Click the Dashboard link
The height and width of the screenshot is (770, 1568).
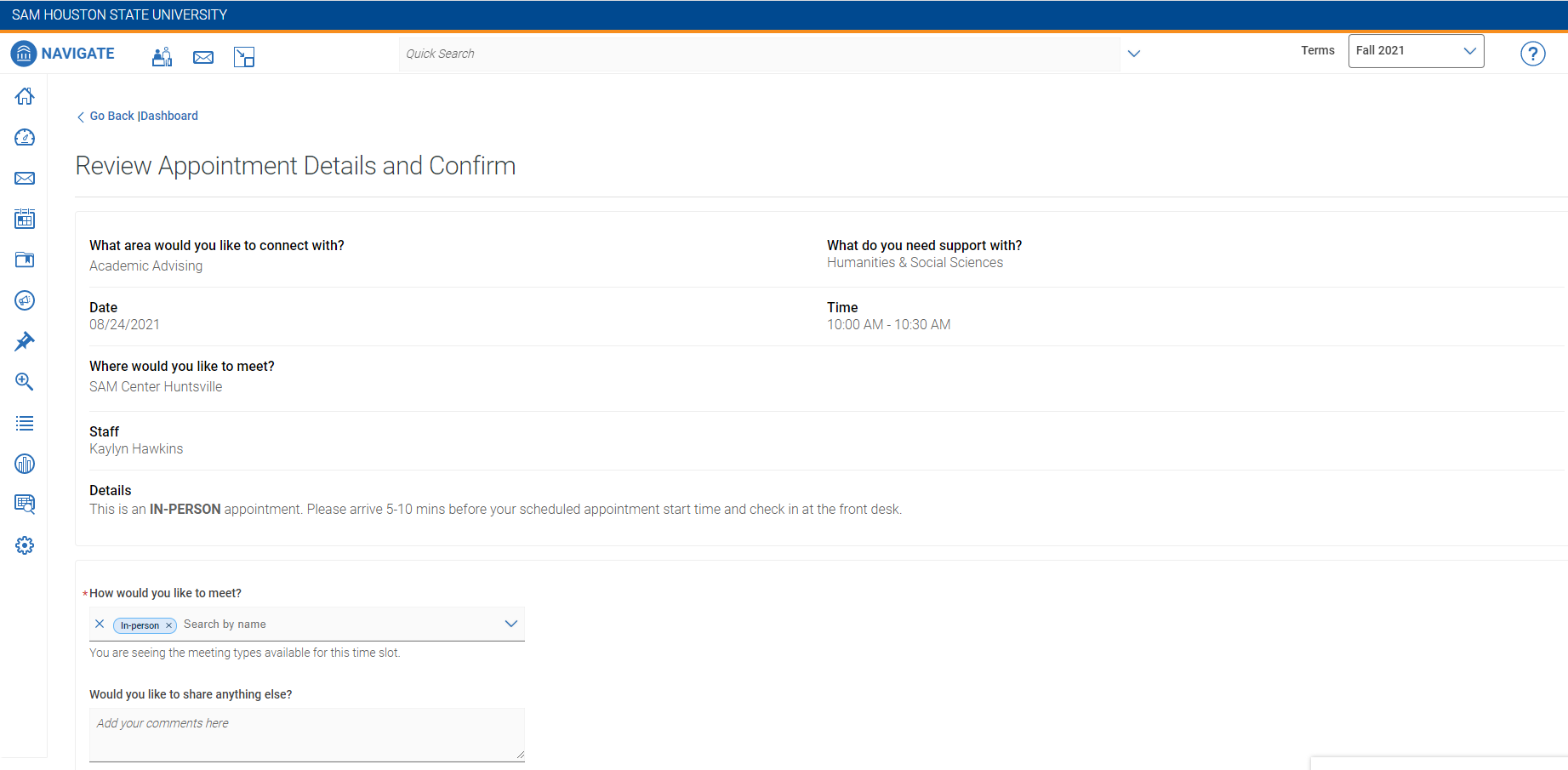(x=169, y=116)
